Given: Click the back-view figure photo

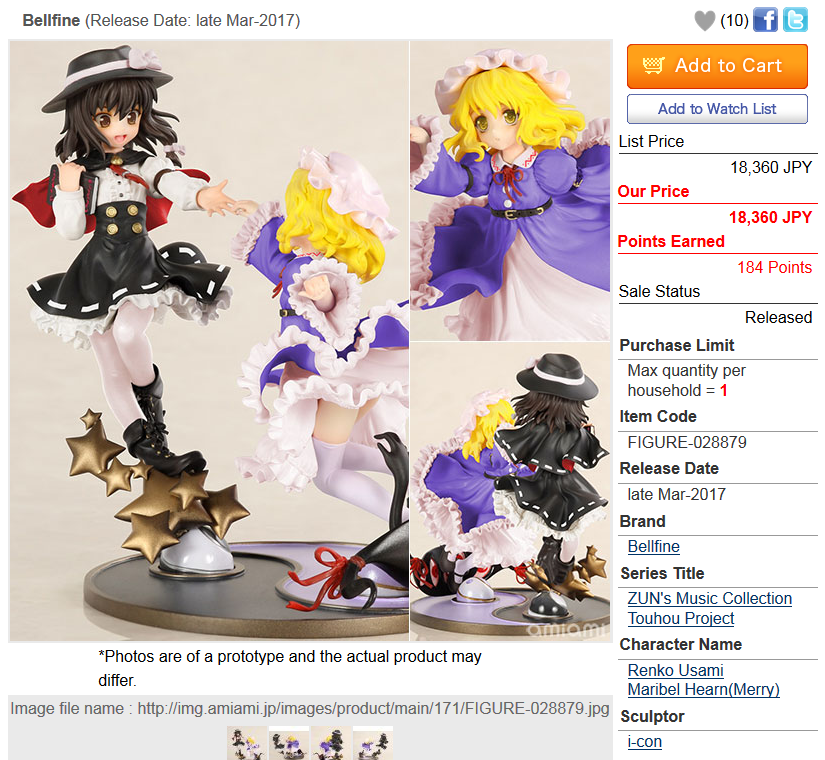Looking at the screenshot, I should coord(510,491).
